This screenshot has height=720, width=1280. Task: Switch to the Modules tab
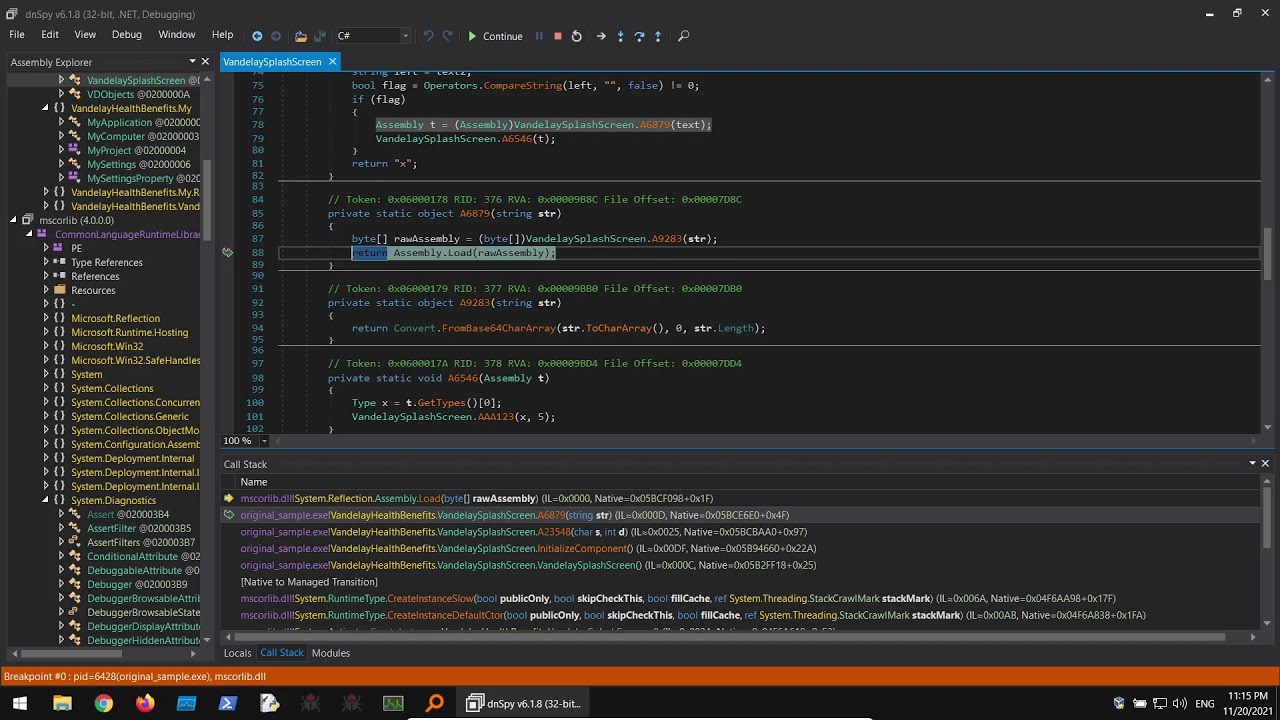pyautogui.click(x=330, y=653)
